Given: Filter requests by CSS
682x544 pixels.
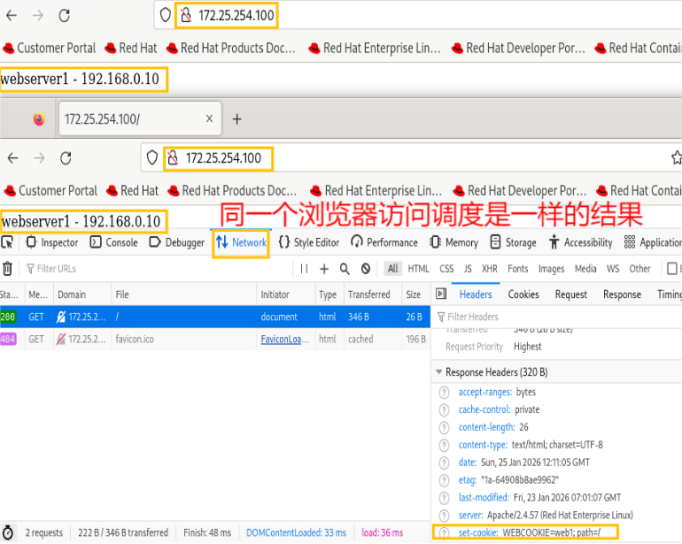Looking at the screenshot, I should pyautogui.click(x=447, y=269).
